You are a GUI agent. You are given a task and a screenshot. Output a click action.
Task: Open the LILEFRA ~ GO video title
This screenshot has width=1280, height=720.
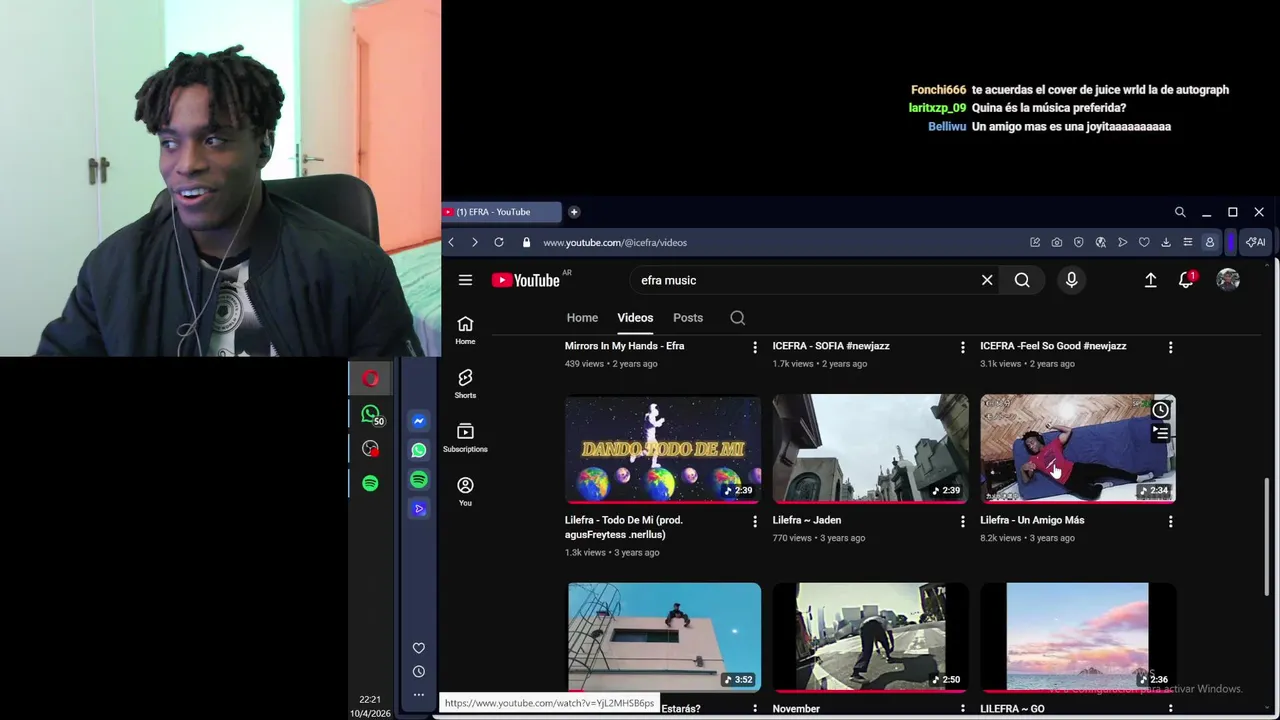point(1012,708)
